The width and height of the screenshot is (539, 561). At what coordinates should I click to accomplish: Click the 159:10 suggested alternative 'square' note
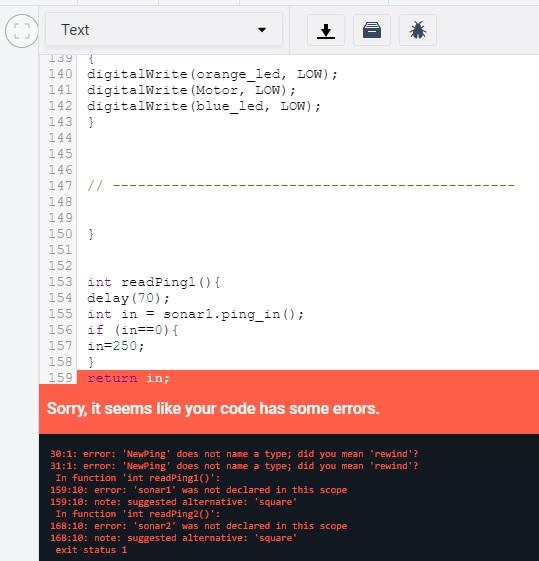click(x=173, y=502)
